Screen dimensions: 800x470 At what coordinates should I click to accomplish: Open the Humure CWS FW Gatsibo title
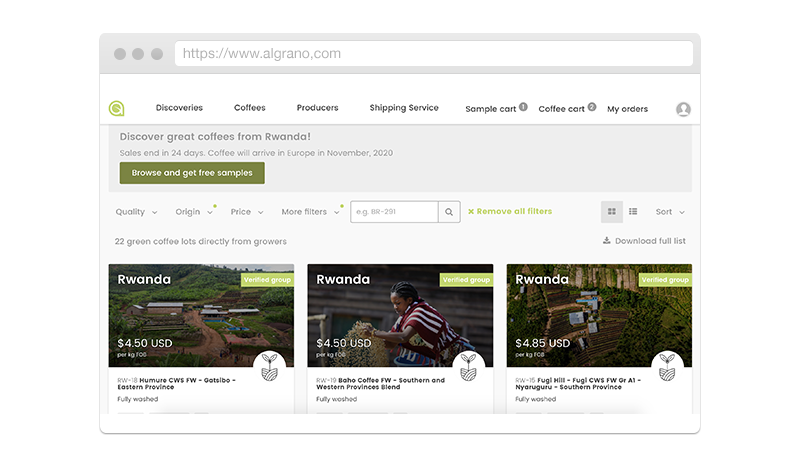tap(176, 384)
